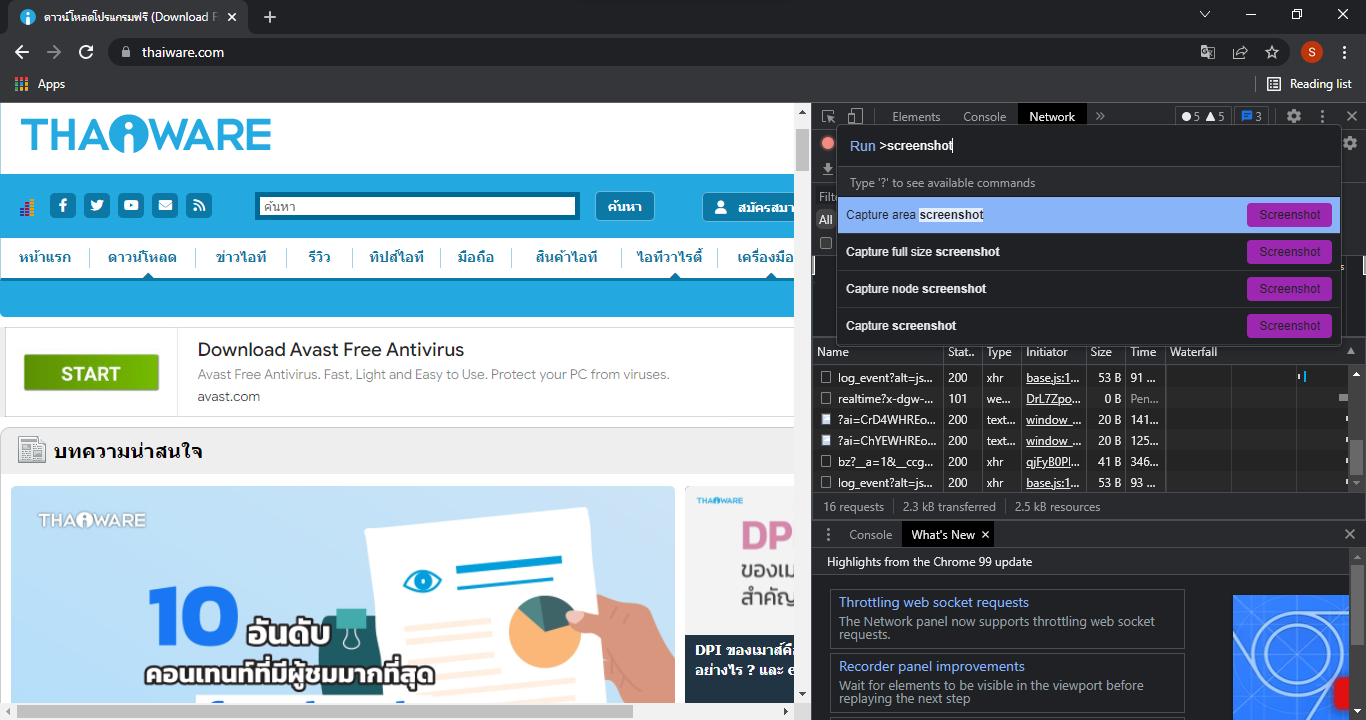Open the Apps bookmarks shortcut
Image resolution: width=1366 pixels, height=720 pixels.
click(40, 84)
